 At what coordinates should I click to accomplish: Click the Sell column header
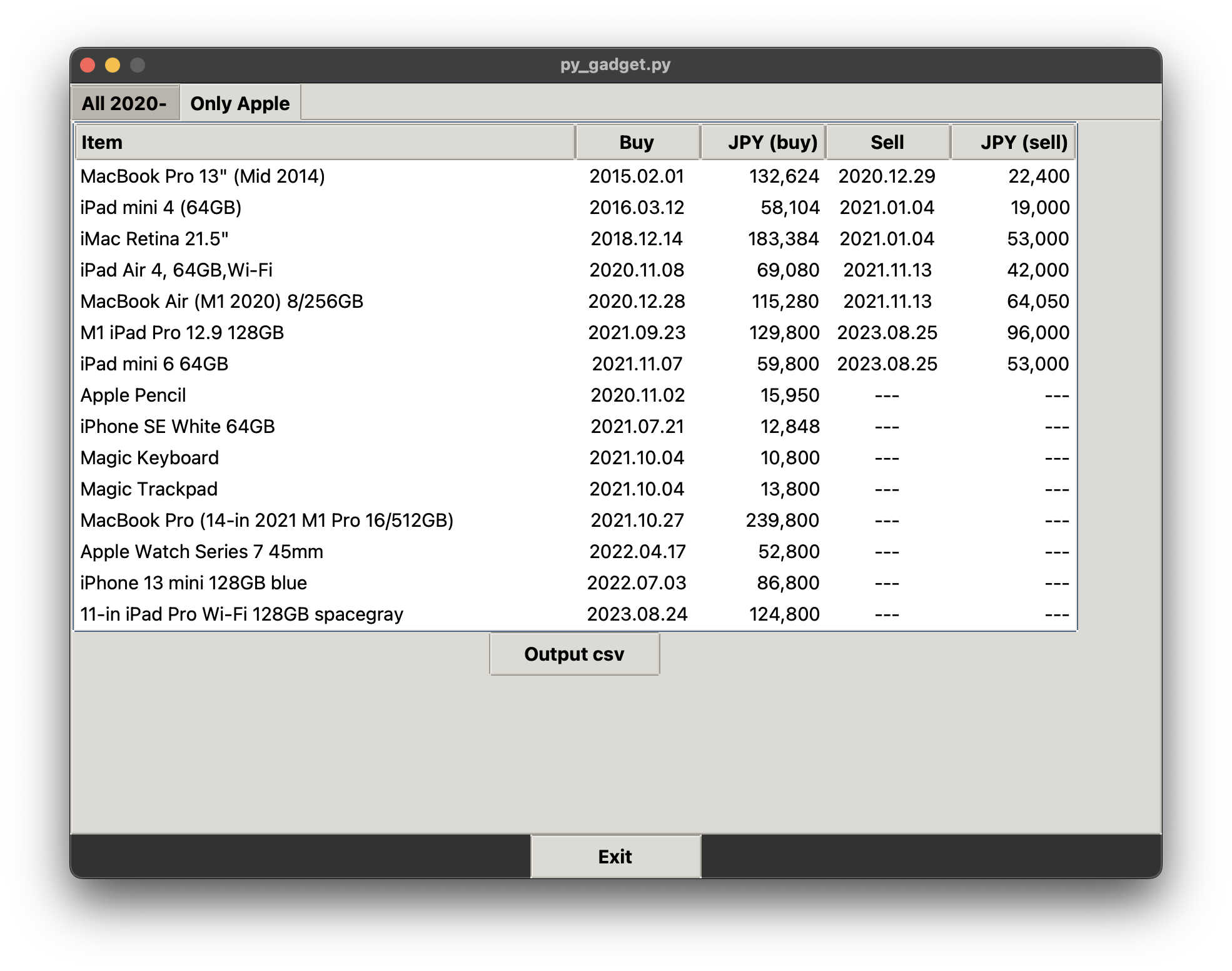tap(887, 142)
